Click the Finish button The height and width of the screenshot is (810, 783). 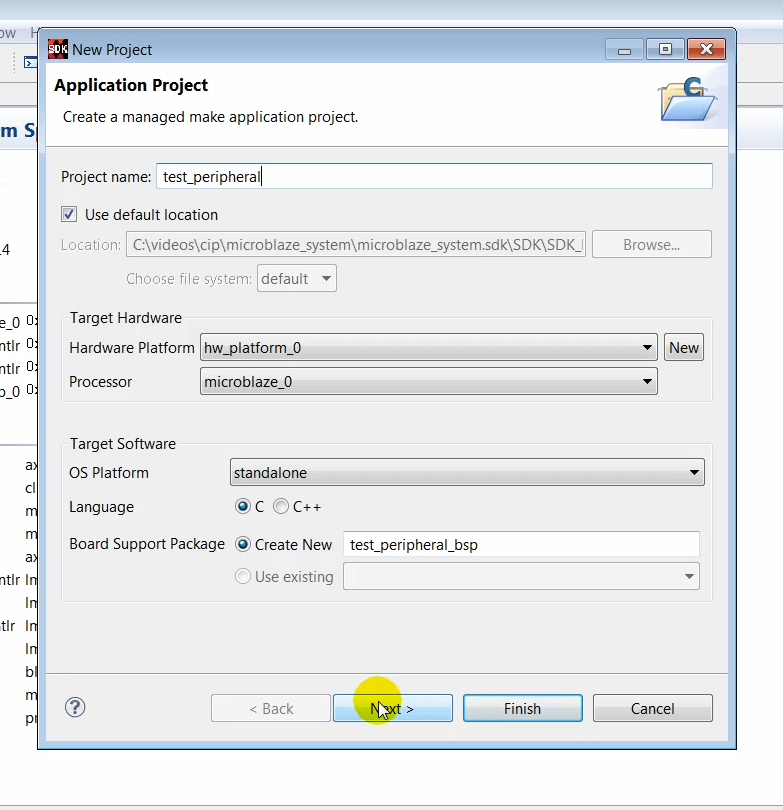(523, 708)
